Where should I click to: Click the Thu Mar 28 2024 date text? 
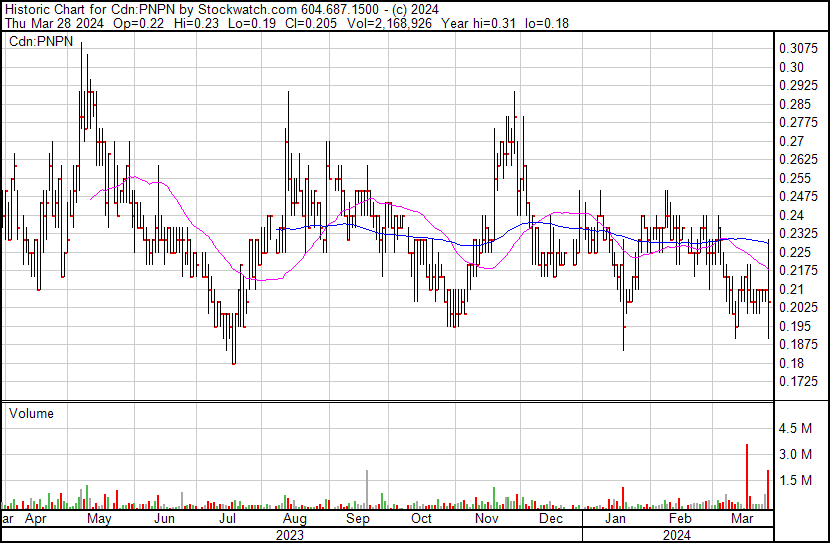(55, 23)
